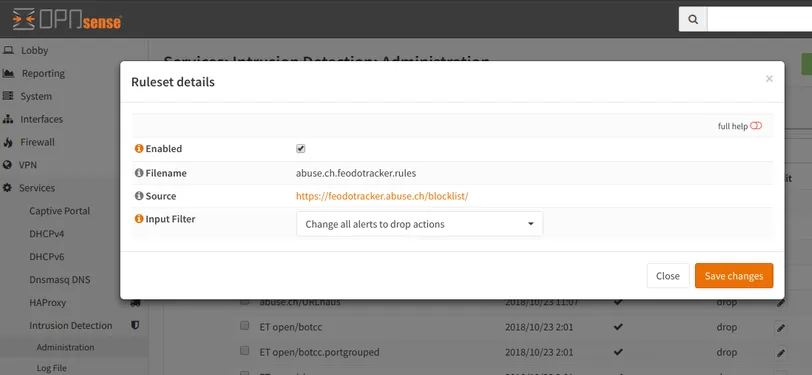Open the Input Filter dropdown
This screenshot has width=812, height=375.
pyautogui.click(x=419, y=224)
